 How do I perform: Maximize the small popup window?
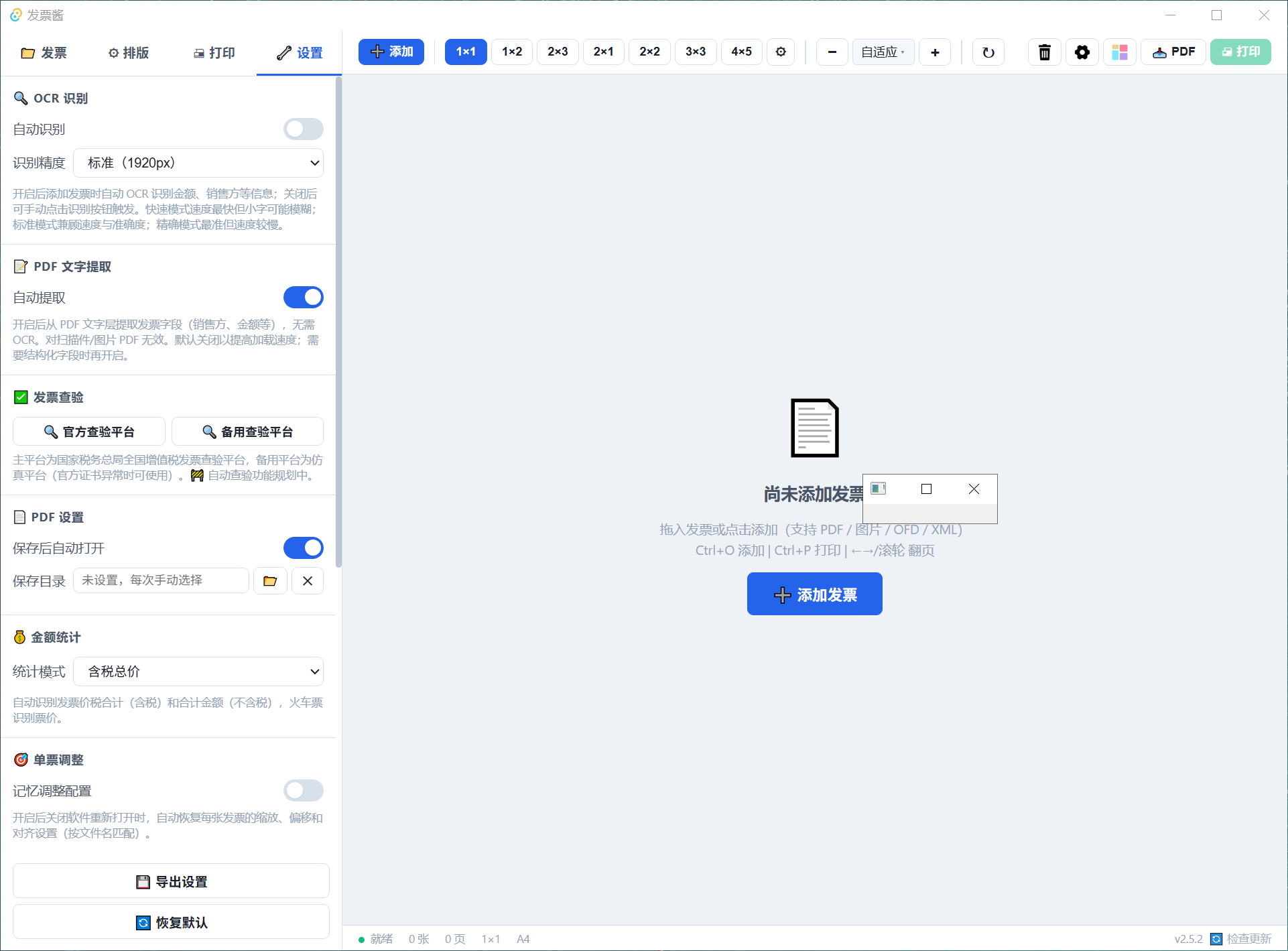click(926, 489)
